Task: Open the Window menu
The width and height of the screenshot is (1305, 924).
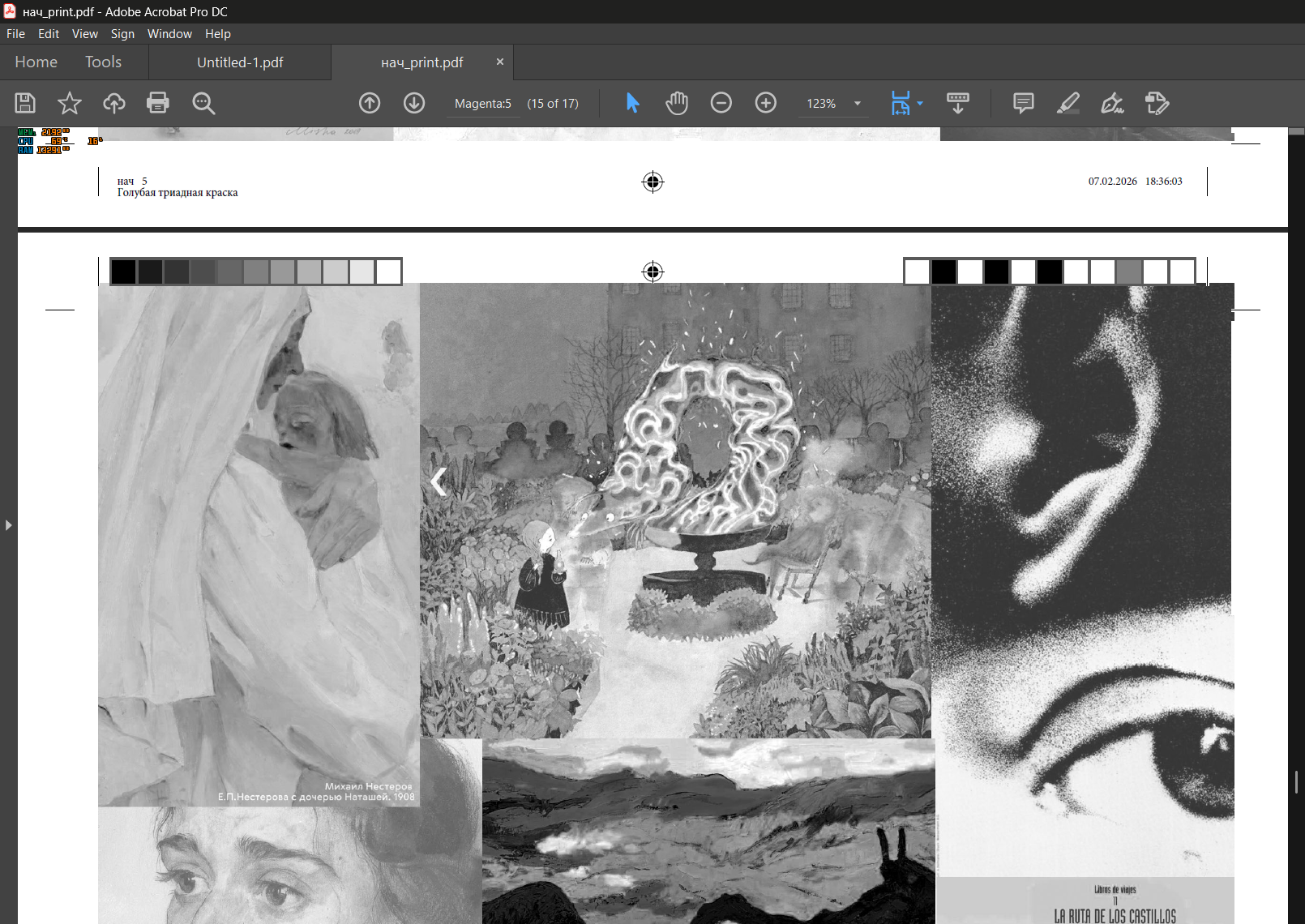Action: pos(170,34)
